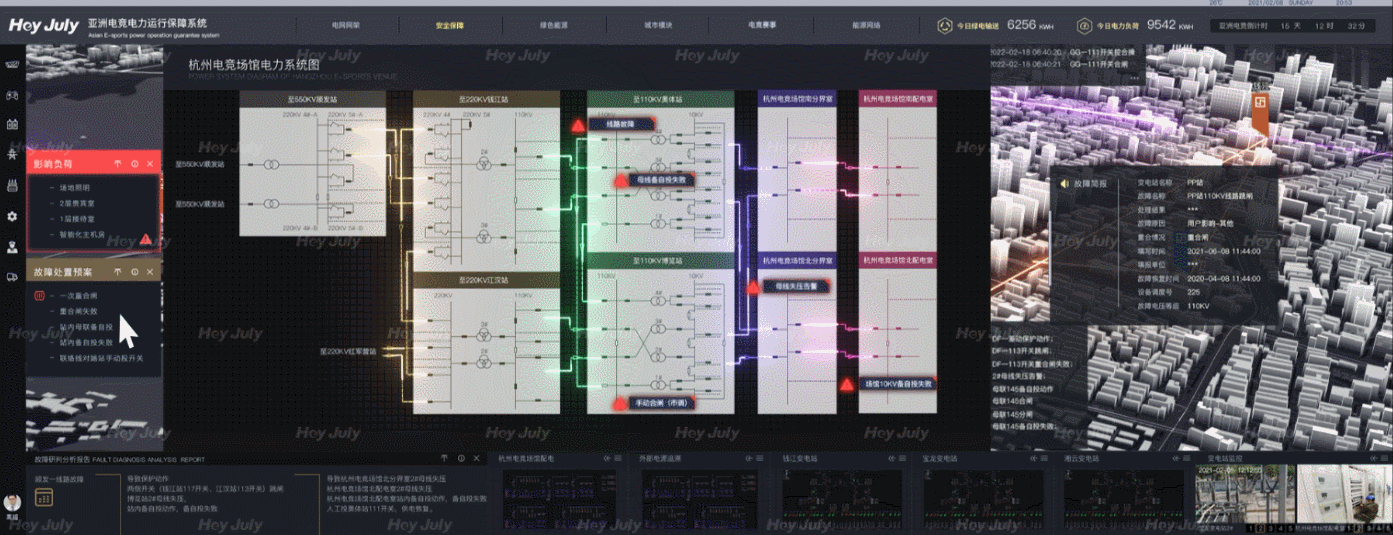Go to the 电竞赛事 tab
1393x535 pixels.
(x=761, y=25)
